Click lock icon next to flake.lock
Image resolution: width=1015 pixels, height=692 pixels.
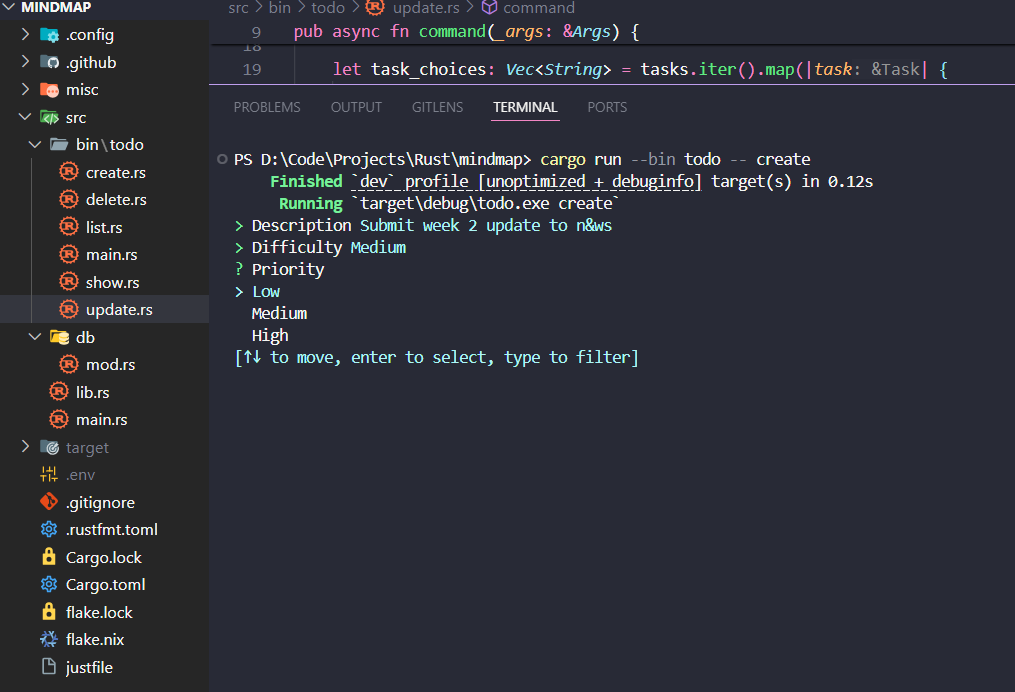point(49,612)
